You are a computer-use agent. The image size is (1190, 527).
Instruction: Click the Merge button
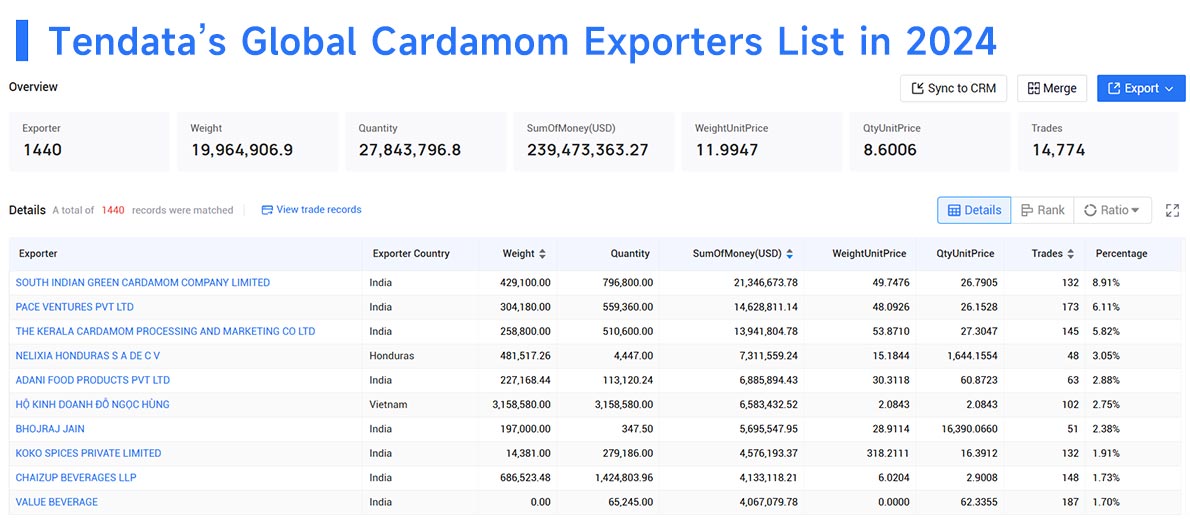point(1052,88)
